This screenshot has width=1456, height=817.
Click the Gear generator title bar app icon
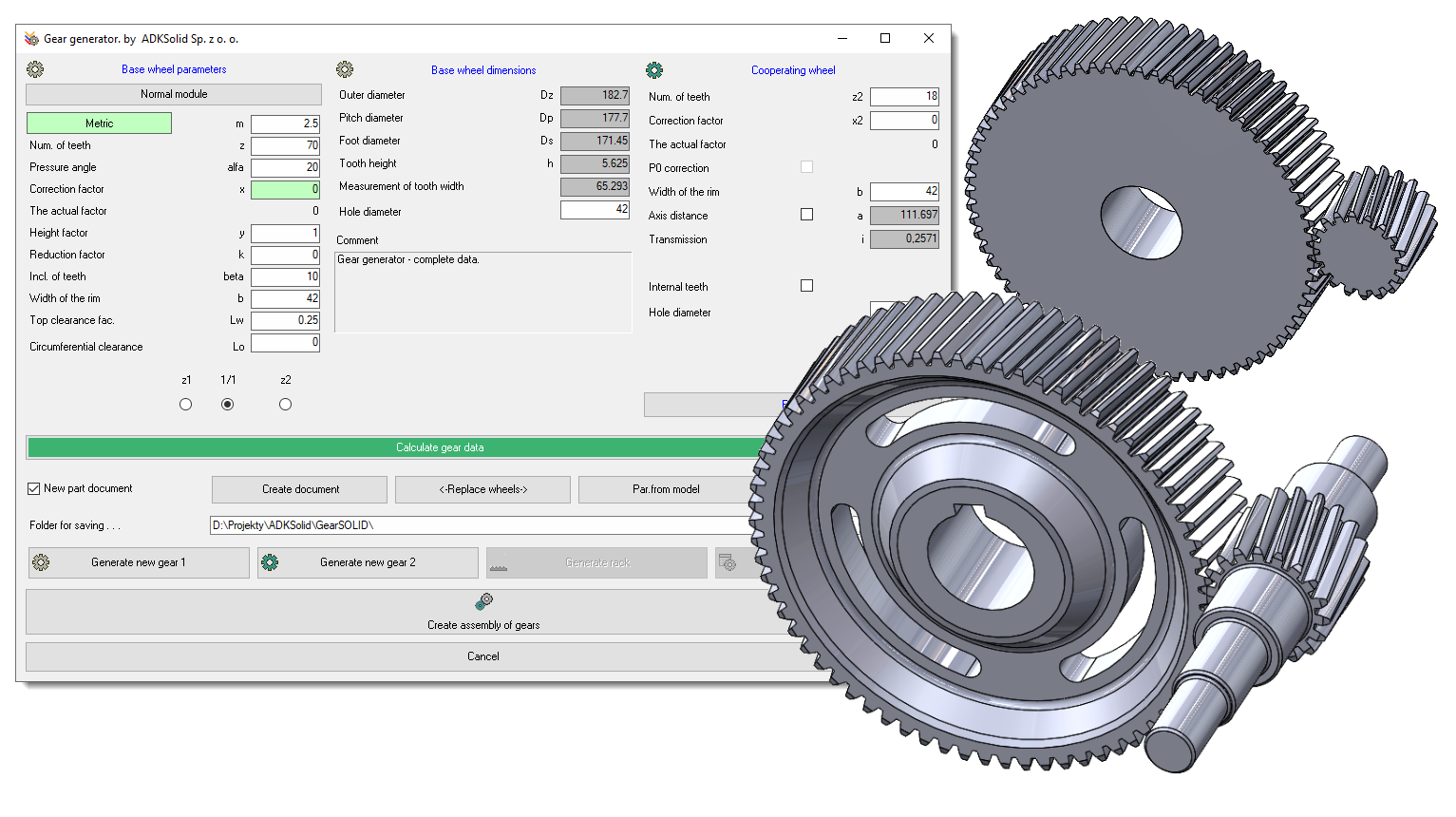pos(31,39)
